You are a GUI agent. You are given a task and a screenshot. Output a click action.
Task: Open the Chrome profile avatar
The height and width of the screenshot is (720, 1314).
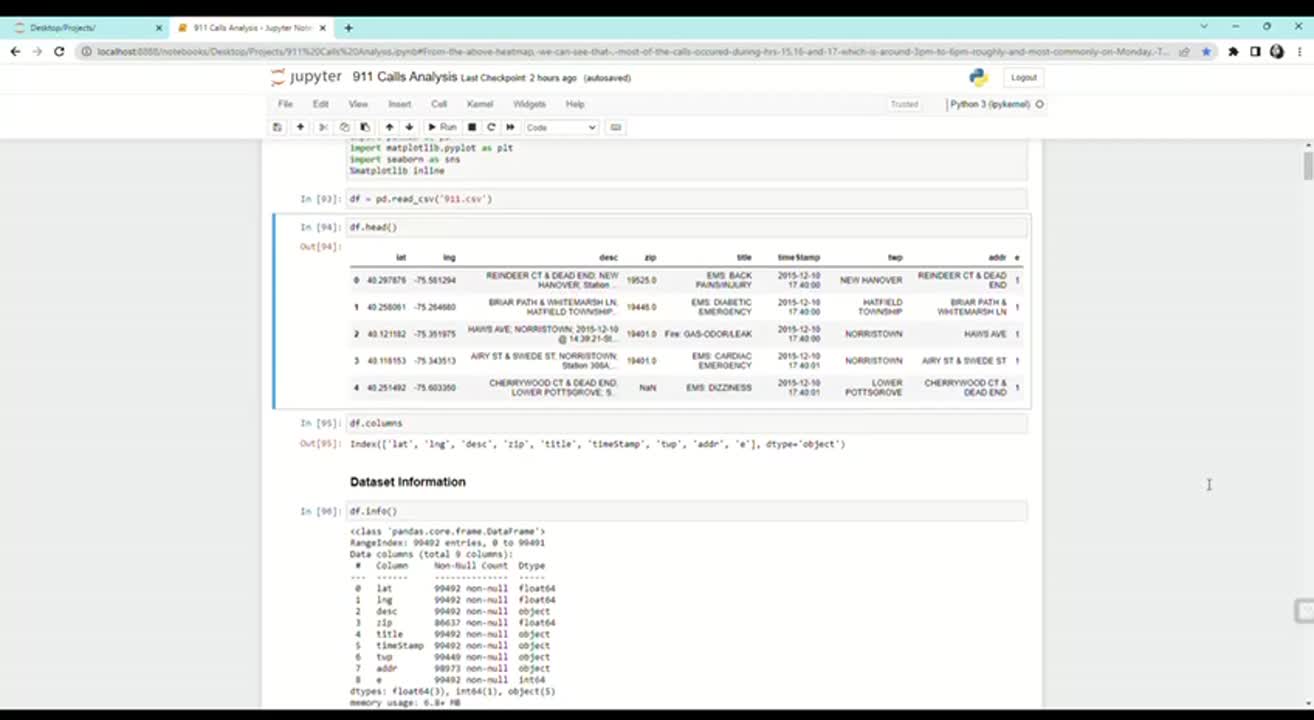click(1276, 52)
